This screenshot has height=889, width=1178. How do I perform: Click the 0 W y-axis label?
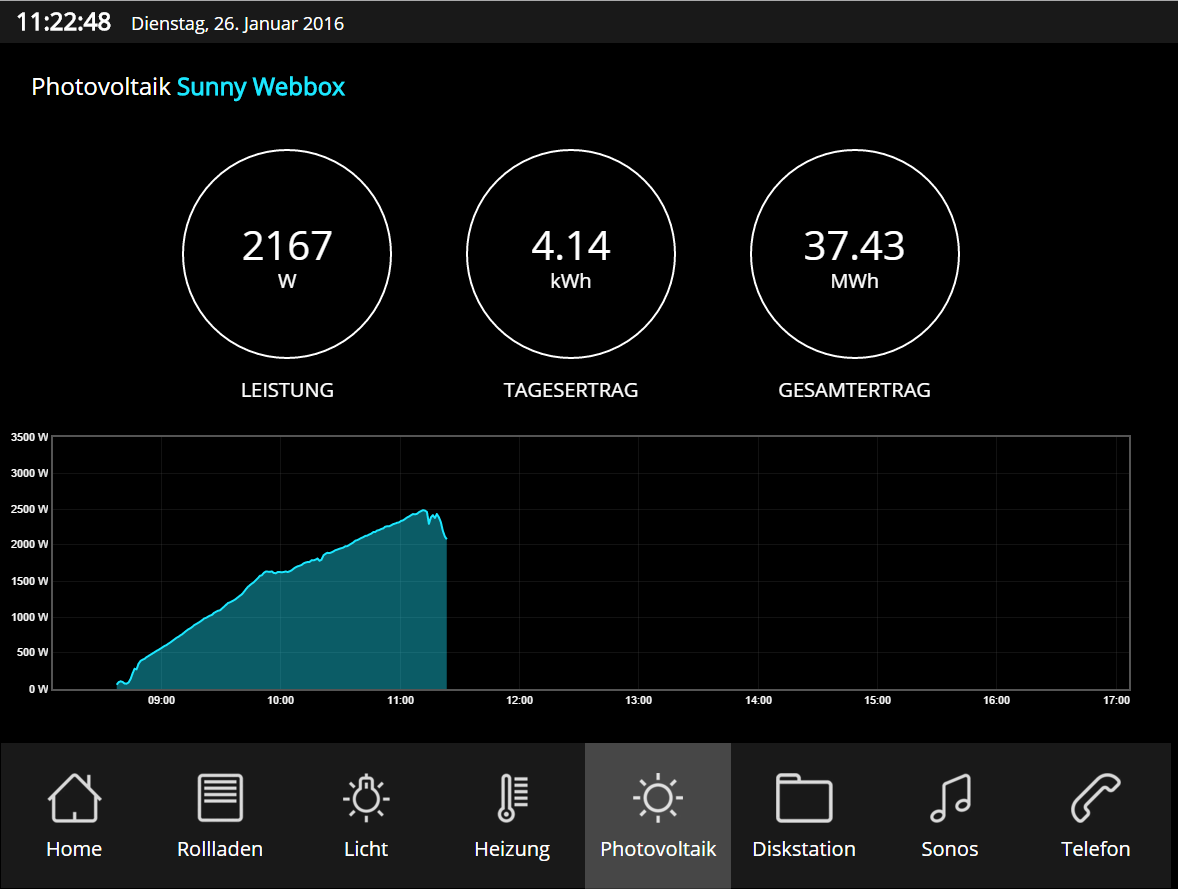pos(39,689)
